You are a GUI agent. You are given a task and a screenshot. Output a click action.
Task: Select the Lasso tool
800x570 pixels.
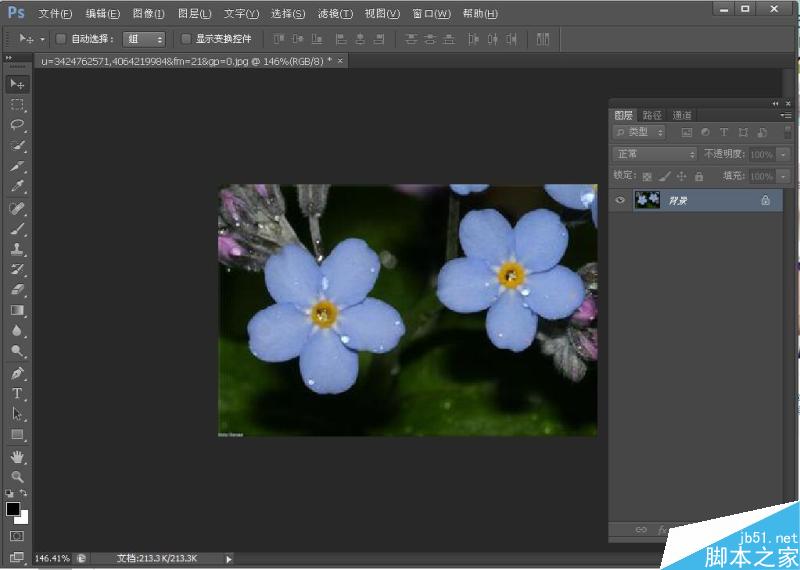[17, 125]
